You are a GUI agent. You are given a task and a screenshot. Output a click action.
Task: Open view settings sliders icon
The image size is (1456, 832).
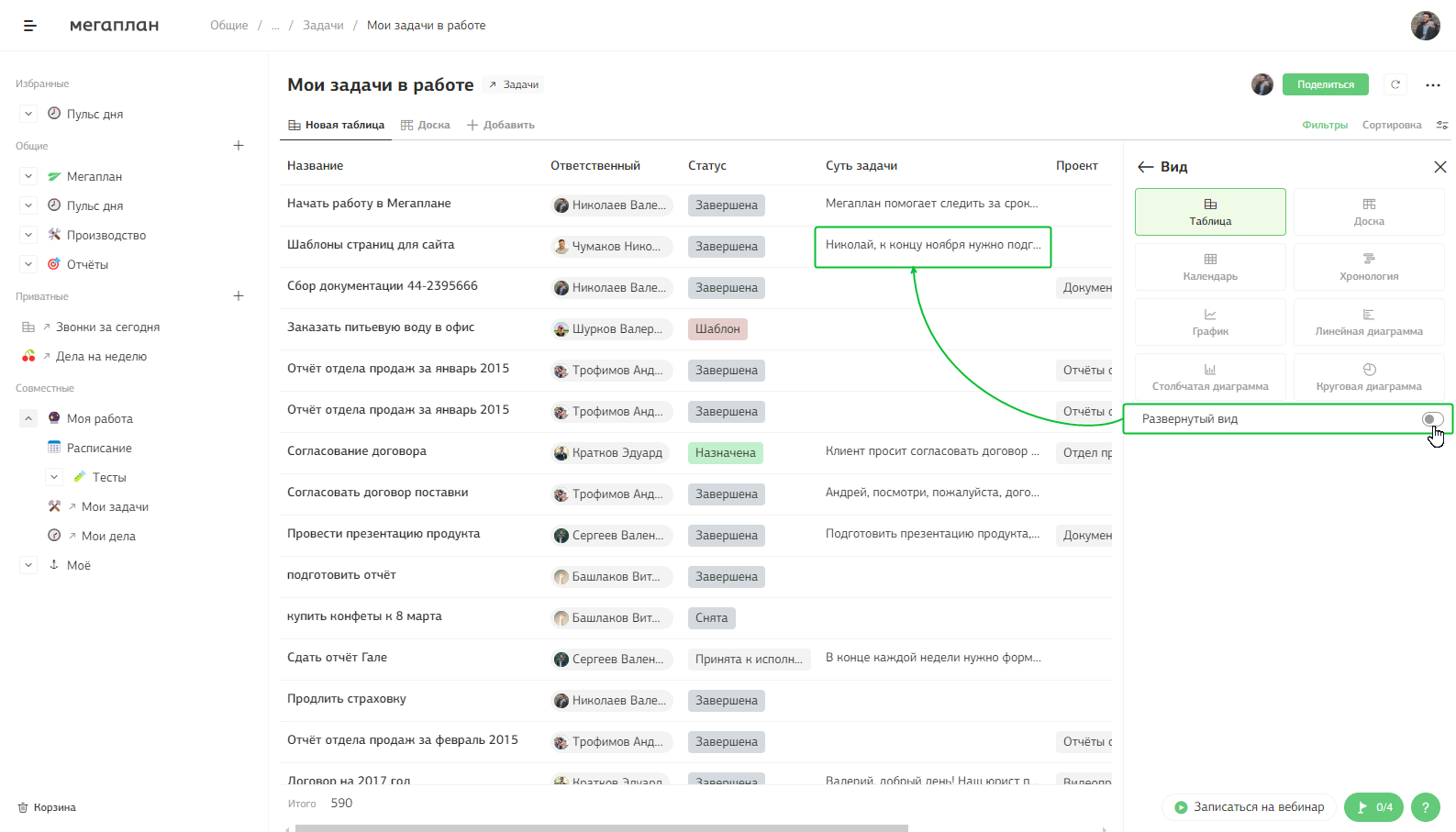1442,125
